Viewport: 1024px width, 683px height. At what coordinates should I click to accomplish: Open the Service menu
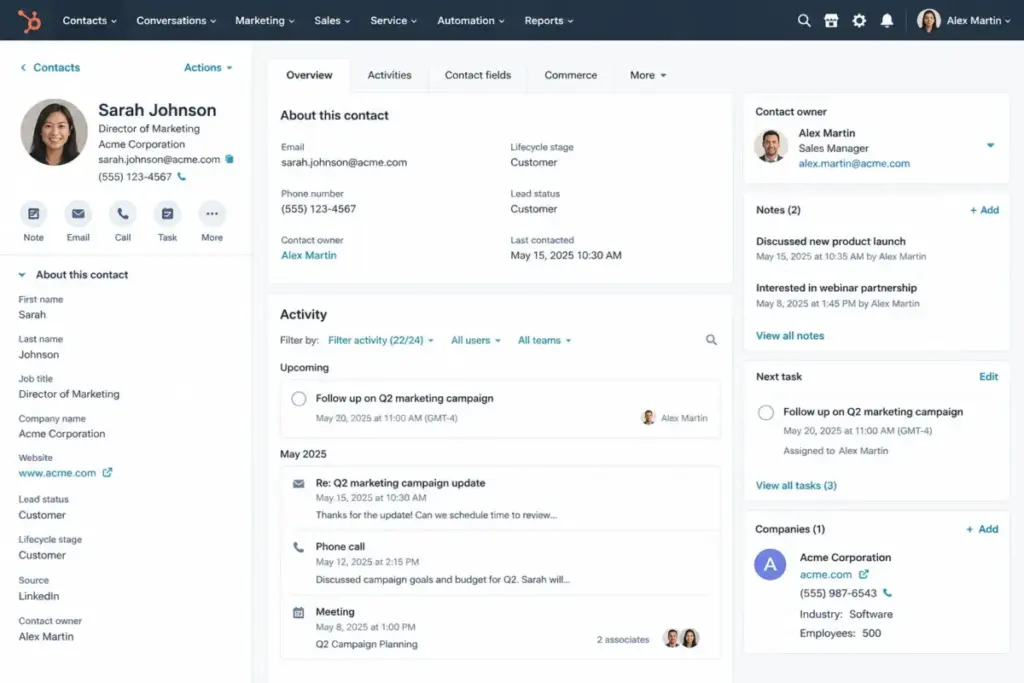point(393,20)
